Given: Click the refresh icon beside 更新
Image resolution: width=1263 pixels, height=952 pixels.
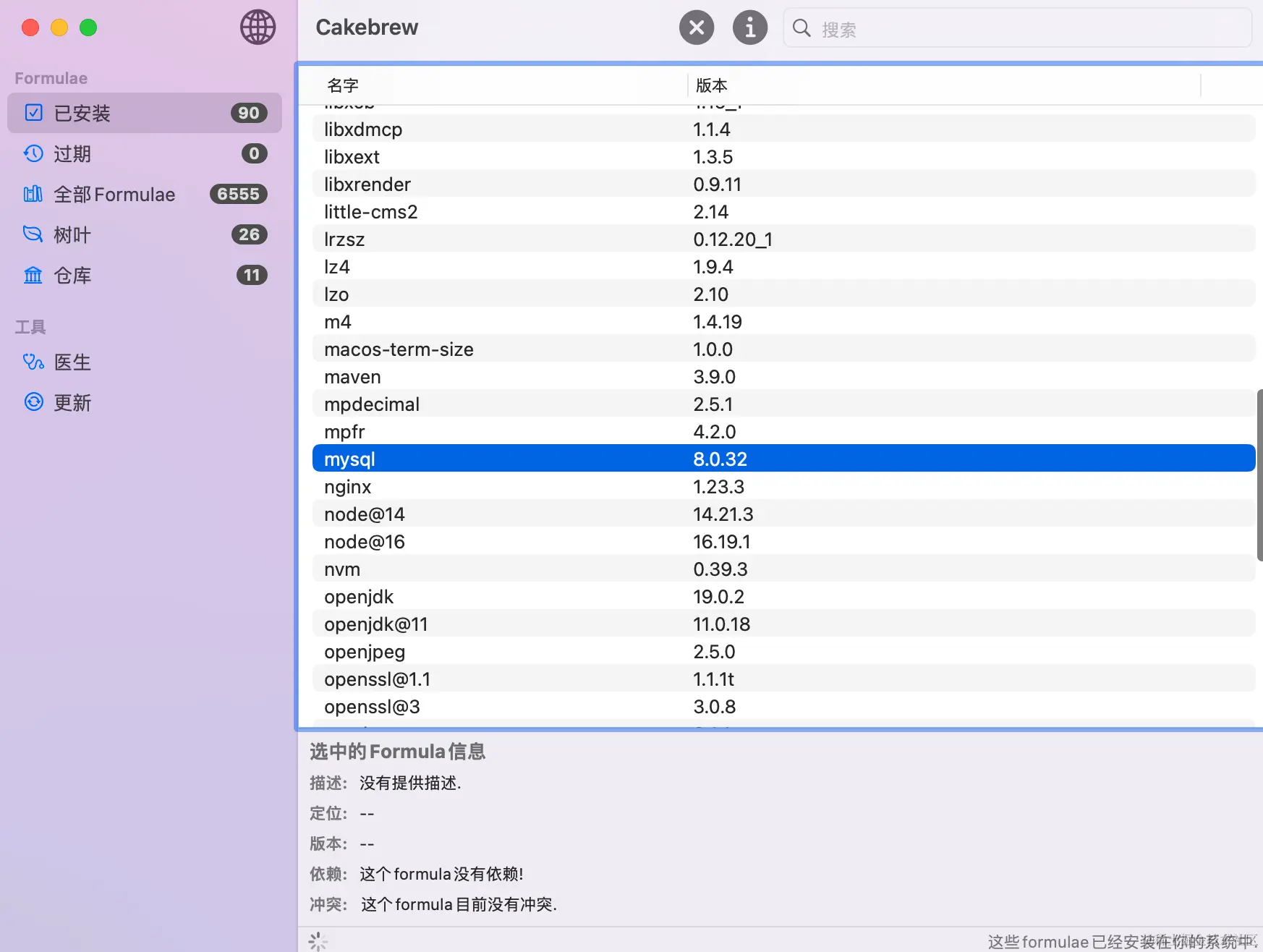Looking at the screenshot, I should (33, 402).
